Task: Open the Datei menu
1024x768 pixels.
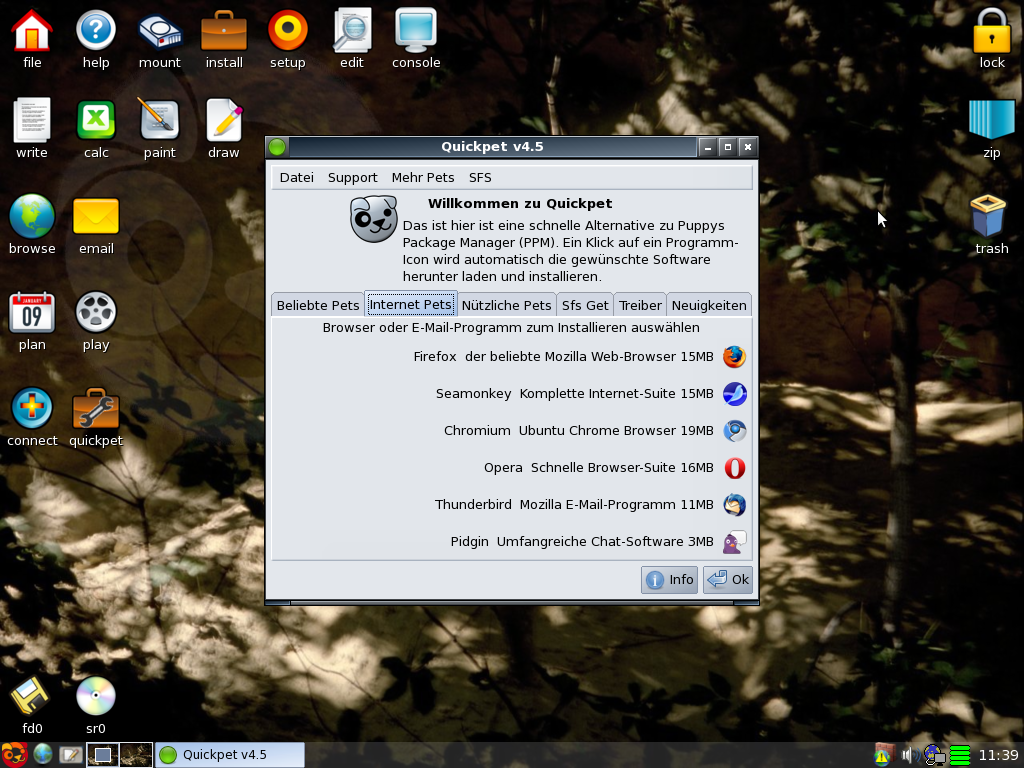Action: 296,178
